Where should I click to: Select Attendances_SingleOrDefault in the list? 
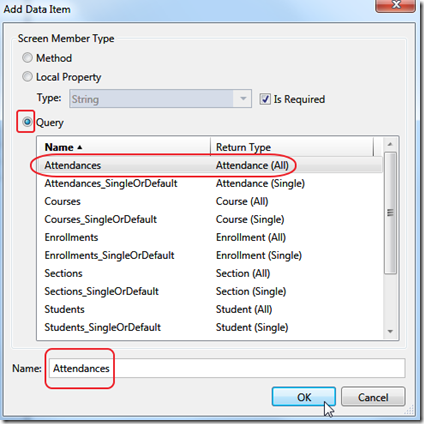click(x=210, y=183)
